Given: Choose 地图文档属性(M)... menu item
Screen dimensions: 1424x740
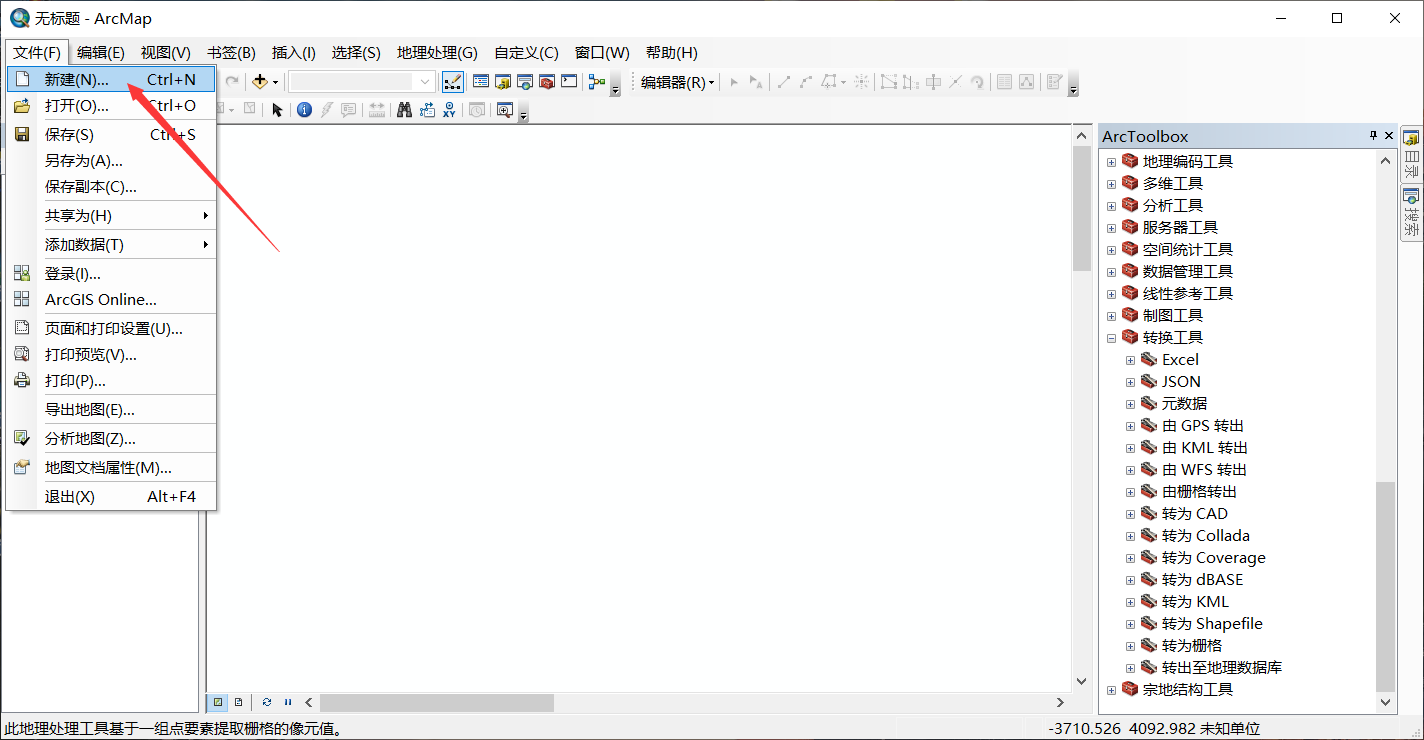Looking at the screenshot, I should [x=111, y=467].
